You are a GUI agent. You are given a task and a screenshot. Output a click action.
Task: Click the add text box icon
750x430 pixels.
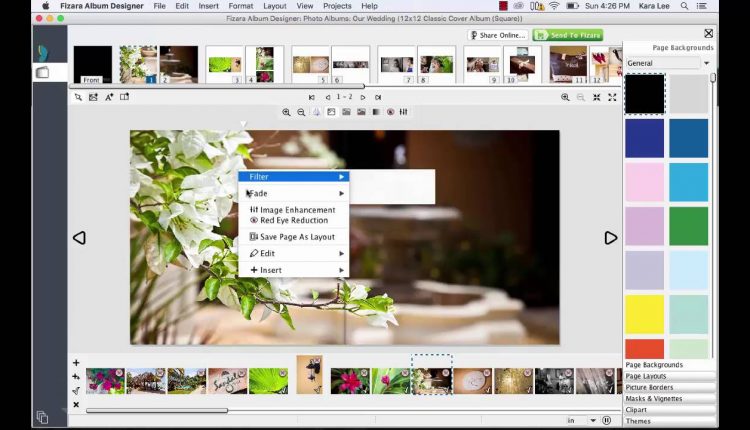click(x=109, y=97)
